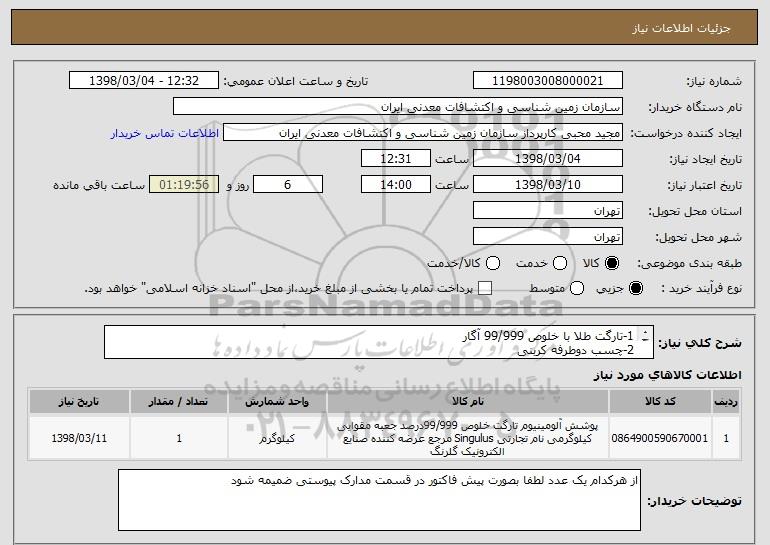
Task: Click the remaining days field showing 6
Action: coord(288,185)
